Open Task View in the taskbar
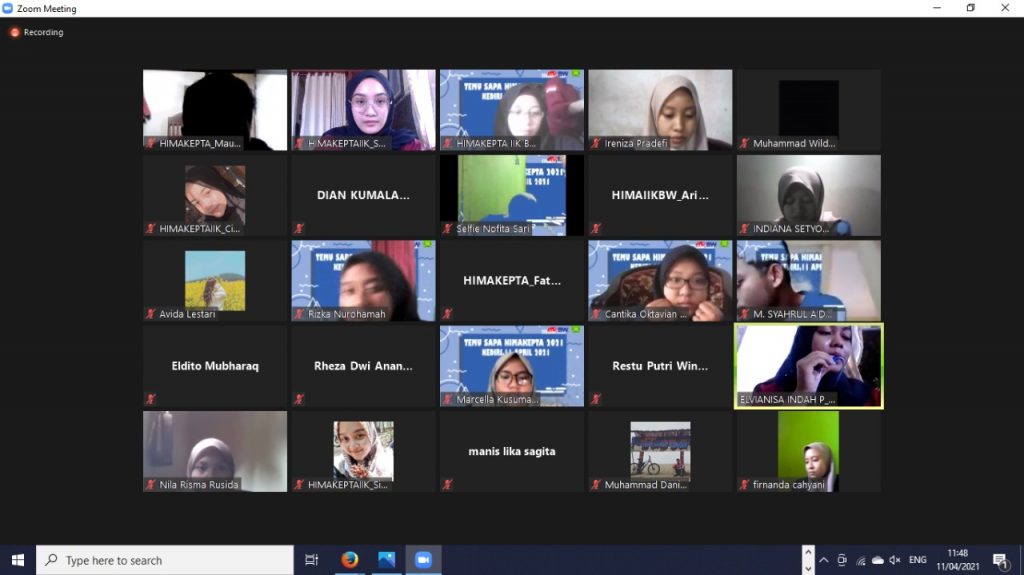 point(311,560)
